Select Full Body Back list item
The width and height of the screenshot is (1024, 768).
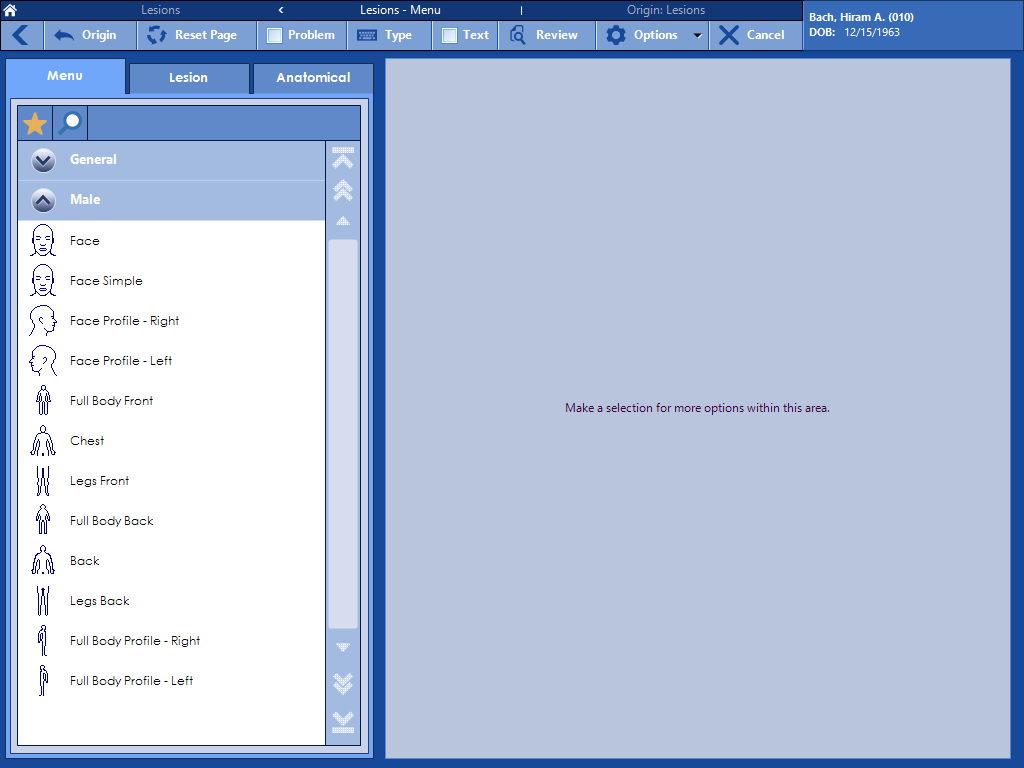tap(112, 521)
